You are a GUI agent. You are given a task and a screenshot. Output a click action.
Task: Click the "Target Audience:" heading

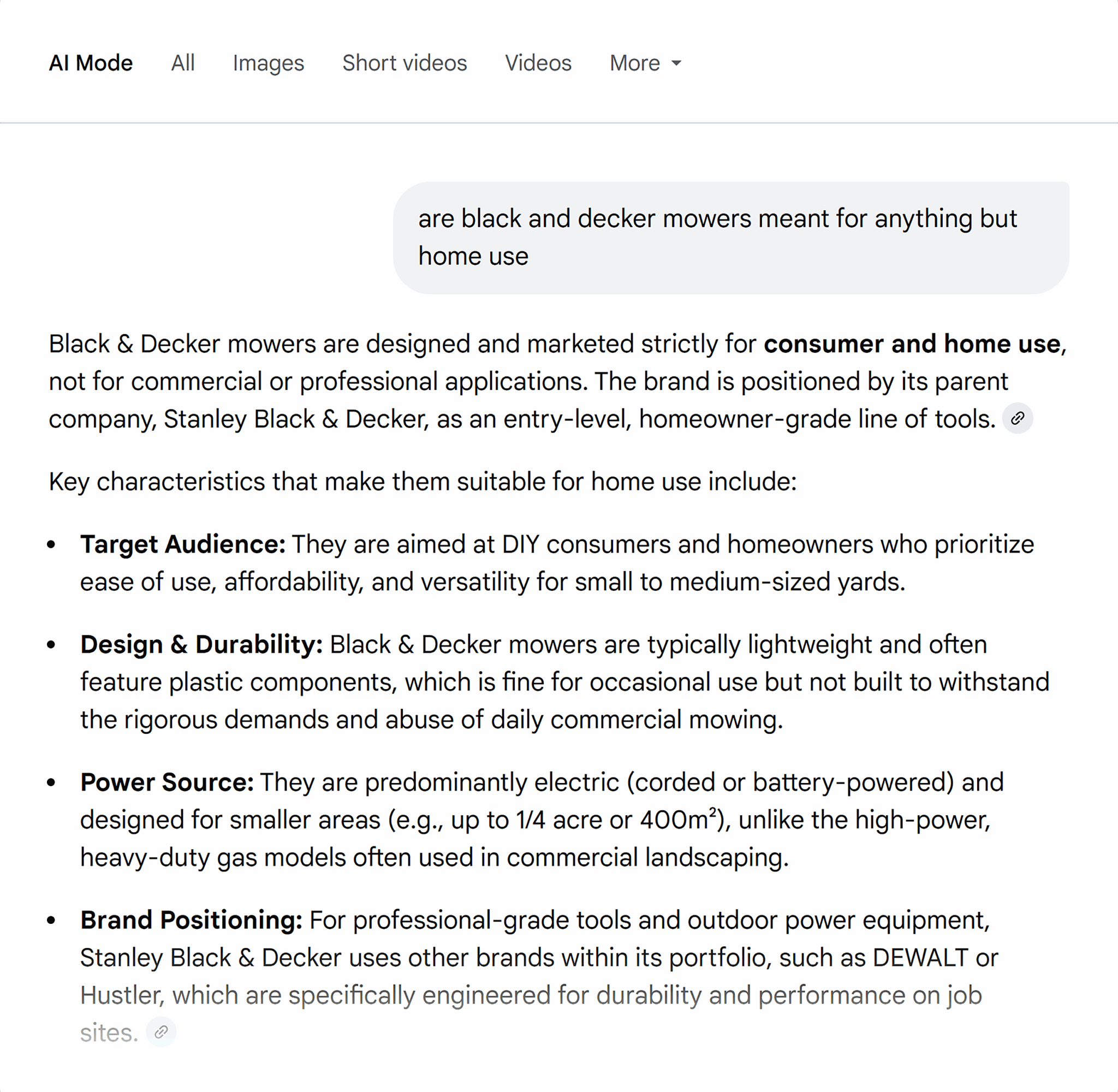point(183,544)
